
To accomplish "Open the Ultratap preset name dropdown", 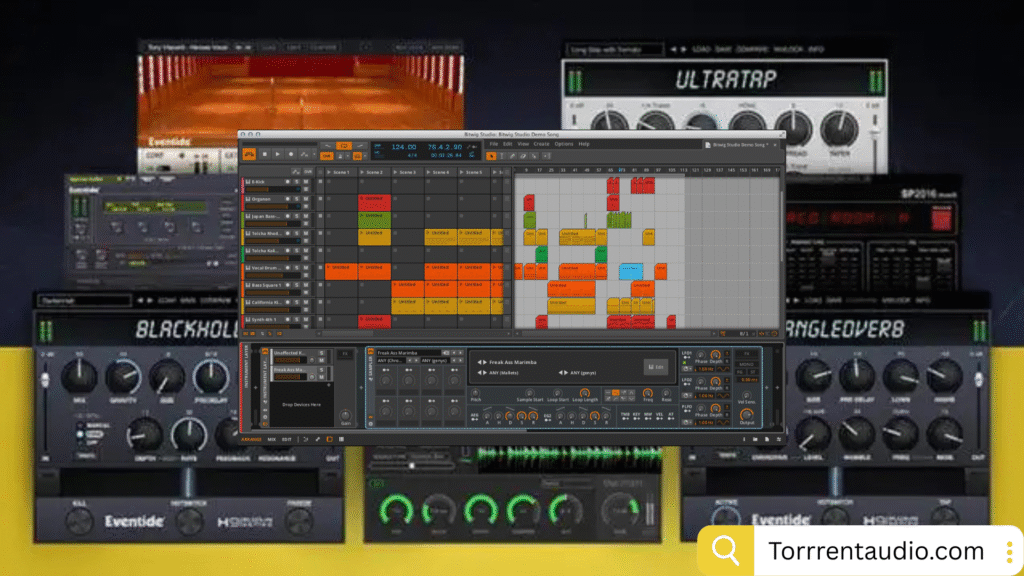I will coord(614,49).
